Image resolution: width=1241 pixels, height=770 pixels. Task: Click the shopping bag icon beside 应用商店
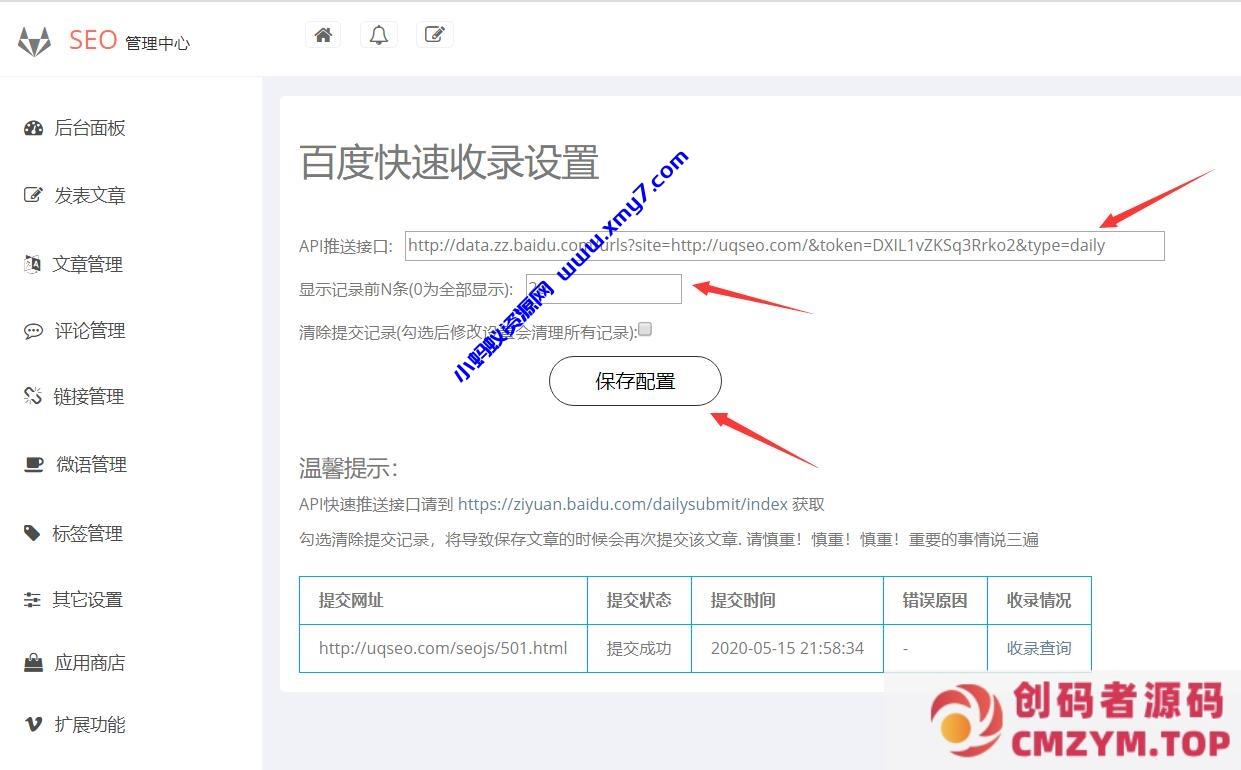click(x=33, y=663)
